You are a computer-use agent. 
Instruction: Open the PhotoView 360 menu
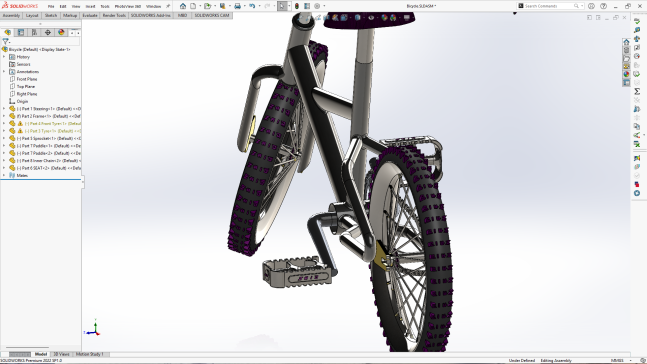[128, 6]
